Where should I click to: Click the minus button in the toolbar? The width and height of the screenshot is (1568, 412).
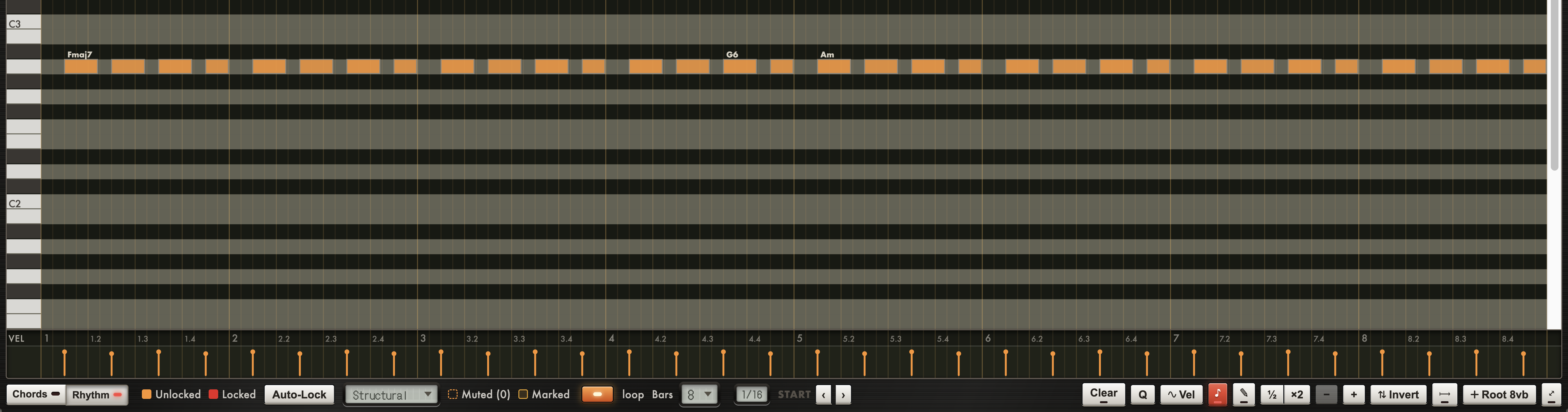click(x=1326, y=394)
